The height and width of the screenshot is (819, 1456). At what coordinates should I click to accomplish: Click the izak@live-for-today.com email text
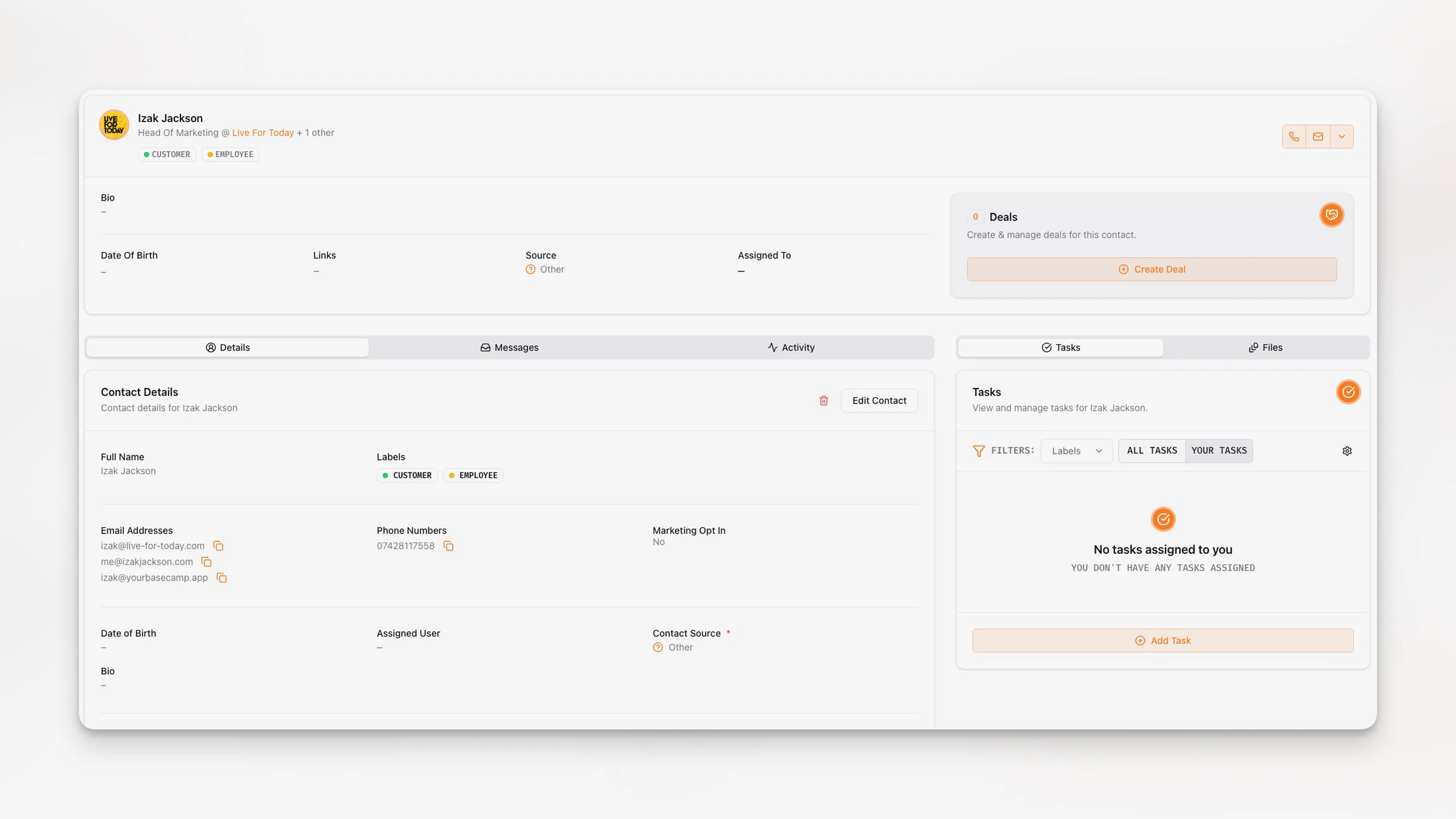coord(152,546)
